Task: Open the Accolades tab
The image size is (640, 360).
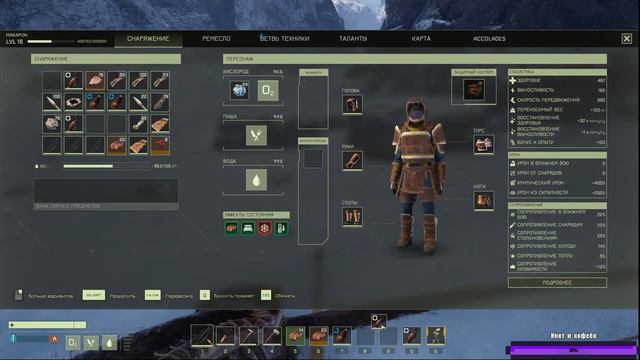Action: click(x=489, y=39)
